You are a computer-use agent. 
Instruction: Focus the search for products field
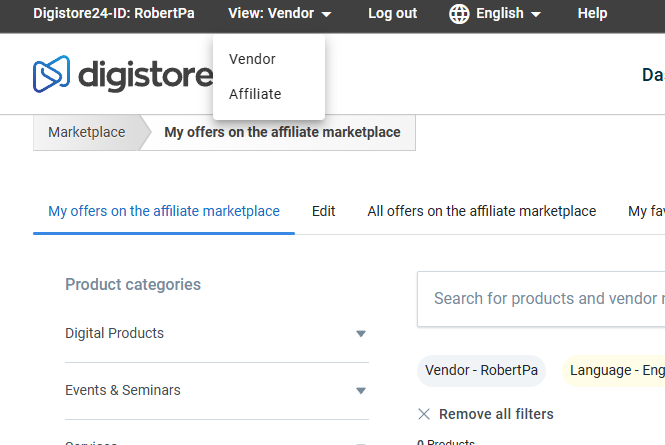pos(541,299)
